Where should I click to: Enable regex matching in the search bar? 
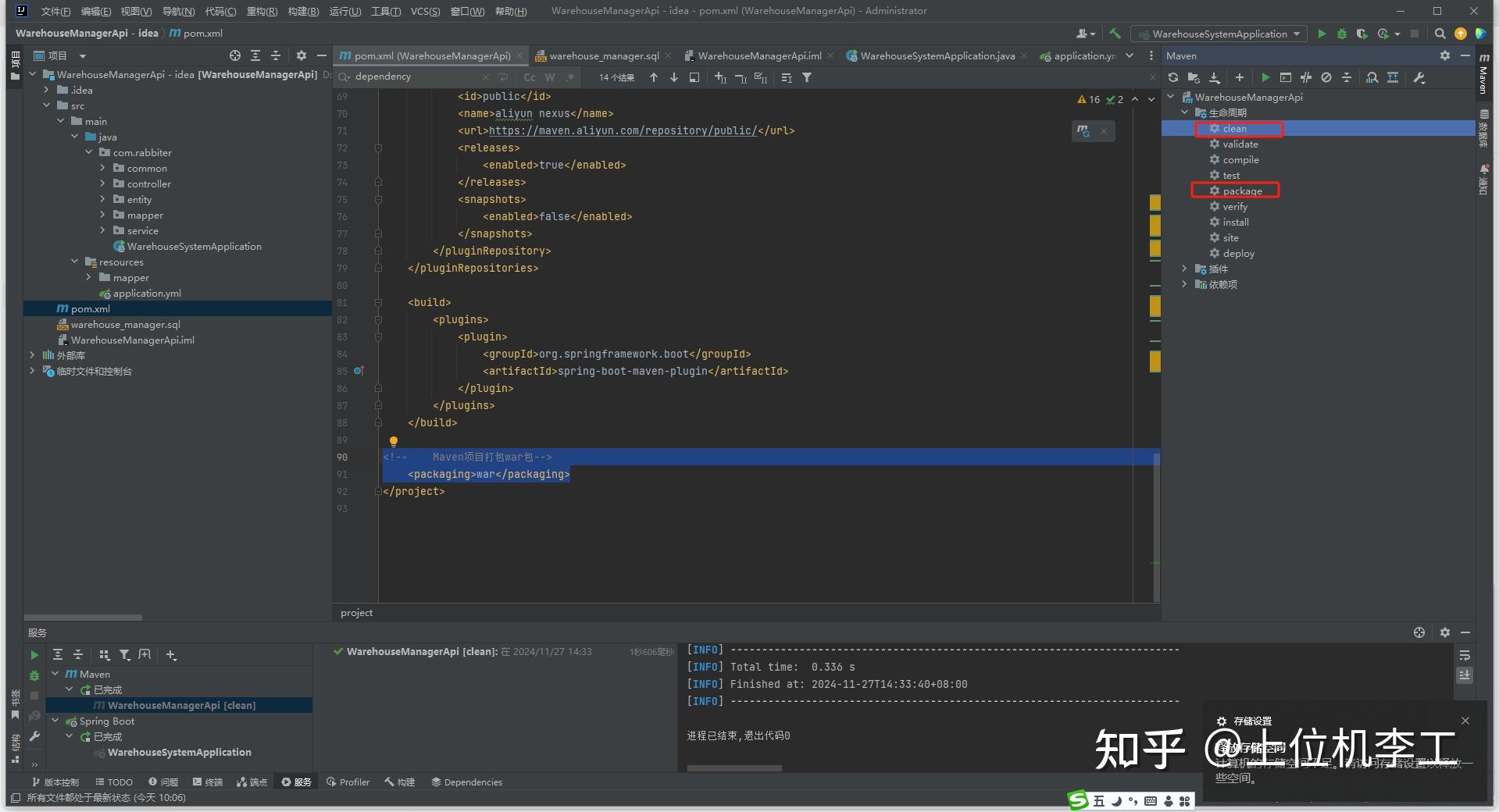pyautogui.click(x=569, y=77)
